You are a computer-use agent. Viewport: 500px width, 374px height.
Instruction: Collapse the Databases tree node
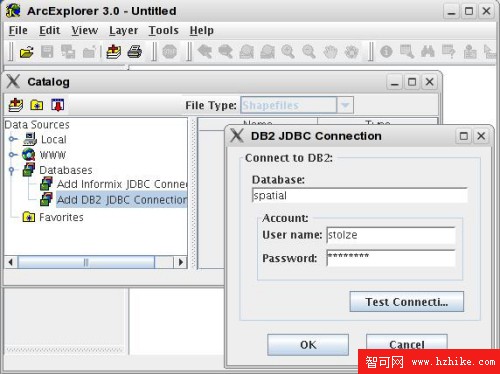pos(12,170)
